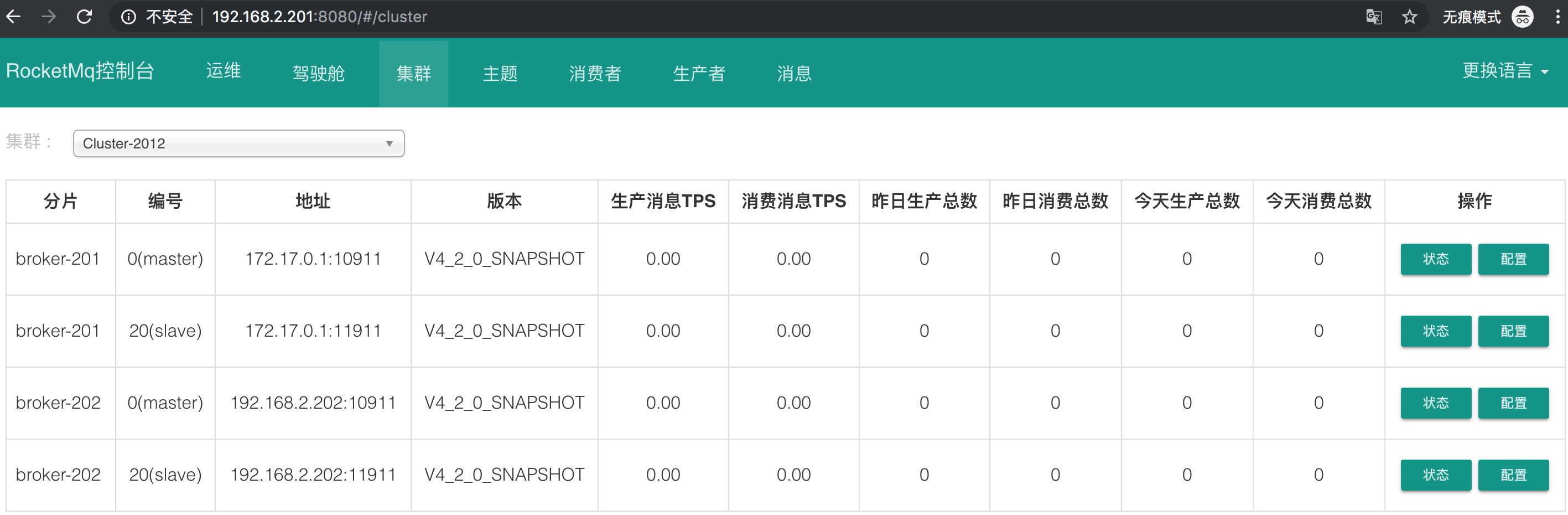The width and height of the screenshot is (1568, 515).
Task: Select the 消息 navigation tab
Action: 794,74
